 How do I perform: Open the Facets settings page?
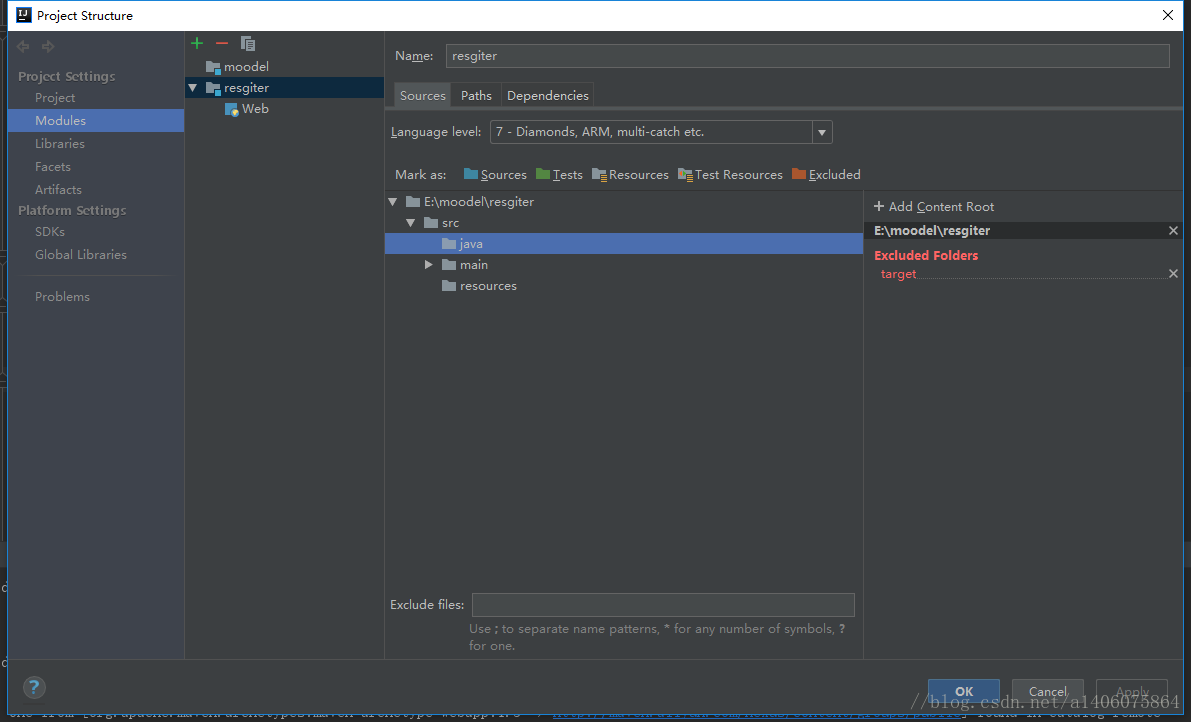click(x=52, y=166)
